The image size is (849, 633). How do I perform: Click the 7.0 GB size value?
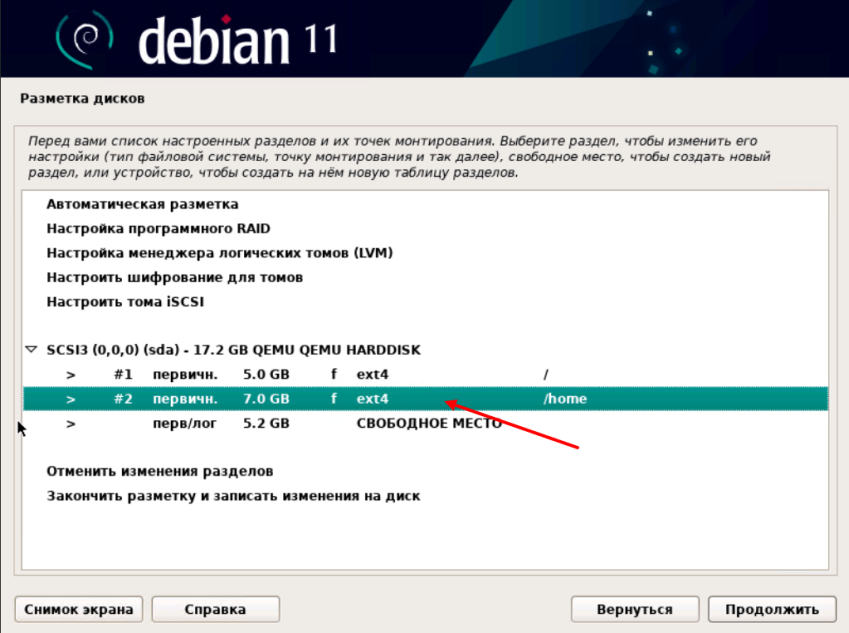point(266,399)
